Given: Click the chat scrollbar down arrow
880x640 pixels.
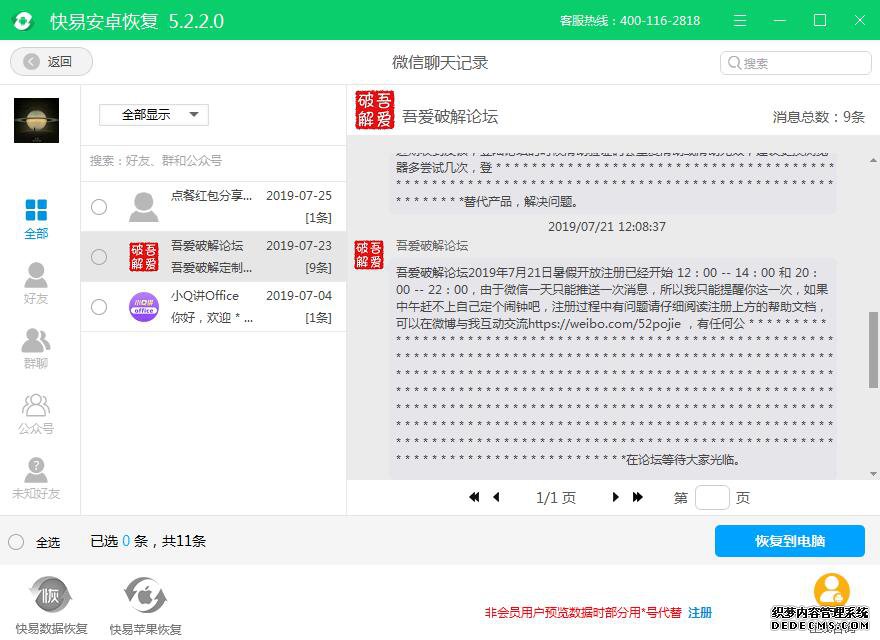Looking at the screenshot, I should coord(873,474).
